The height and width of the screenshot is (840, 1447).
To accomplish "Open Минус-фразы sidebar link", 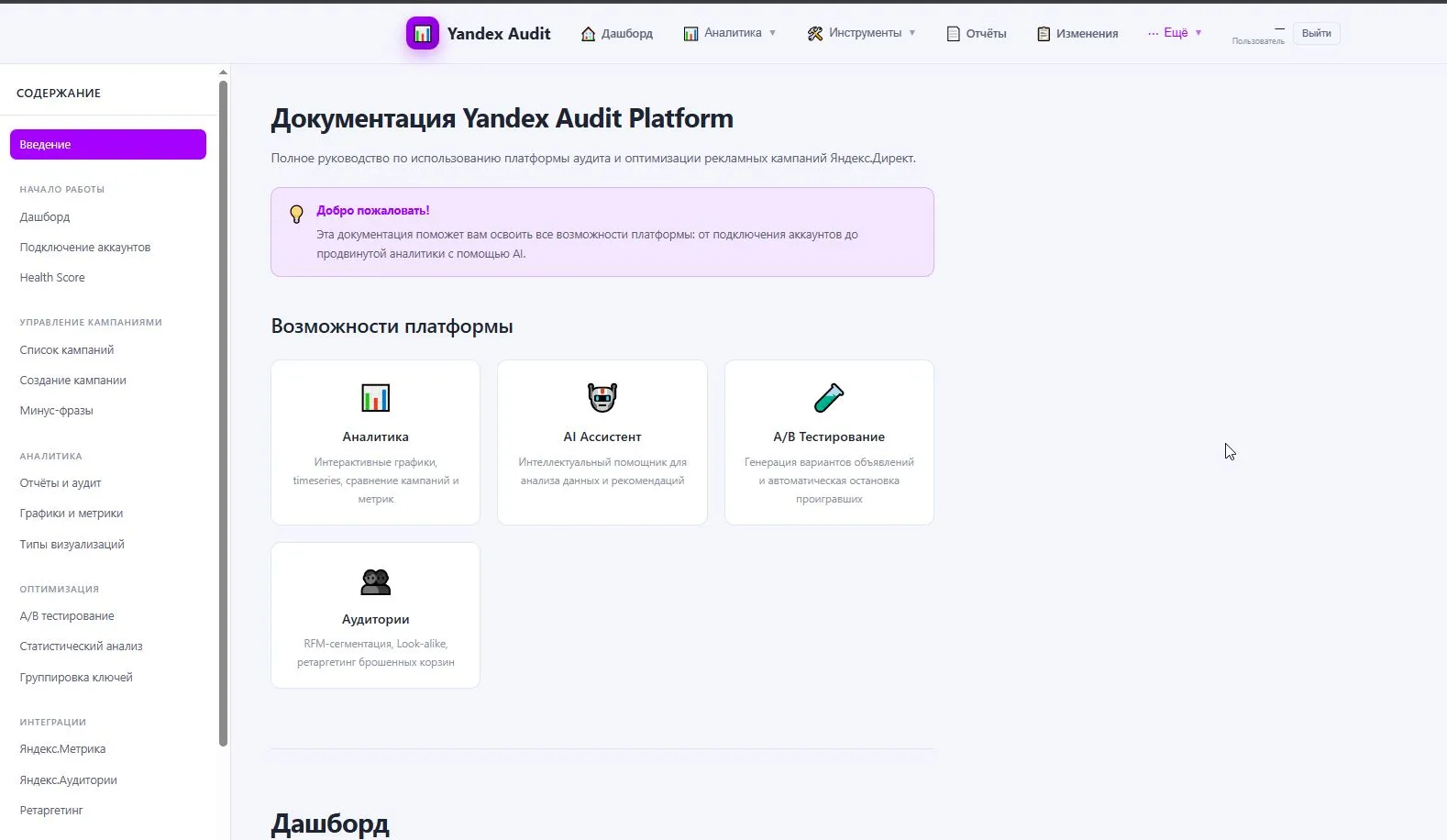I will 57,411.
